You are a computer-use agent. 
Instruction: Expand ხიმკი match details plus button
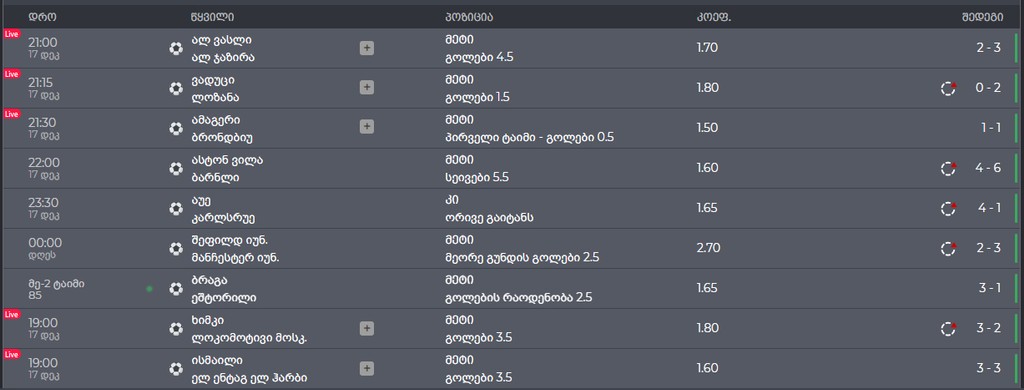(x=367, y=328)
